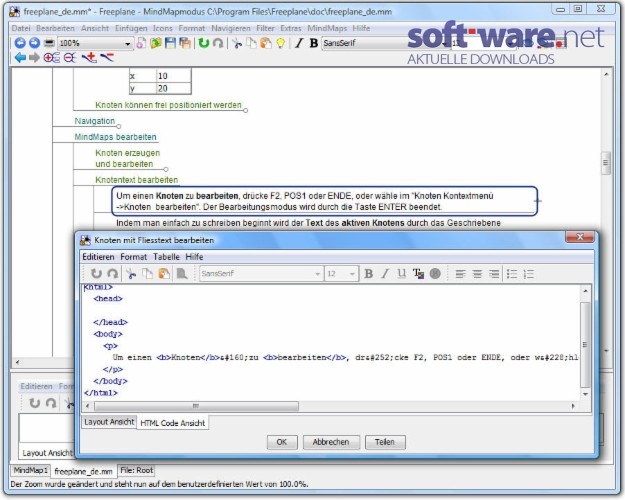Copy in the Fliesstext dialog toolbar

[x=147, y=274]
